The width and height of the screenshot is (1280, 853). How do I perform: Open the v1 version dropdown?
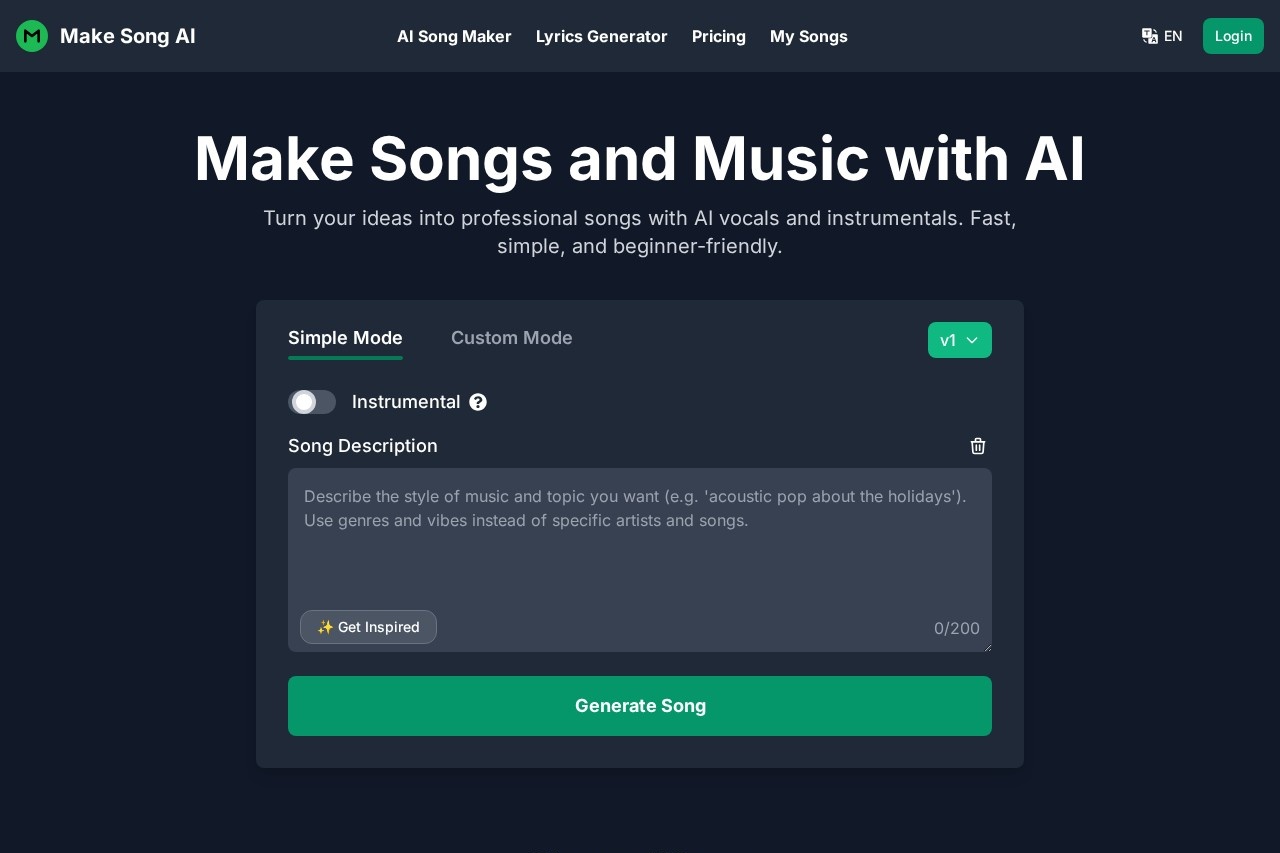(958, 340)
